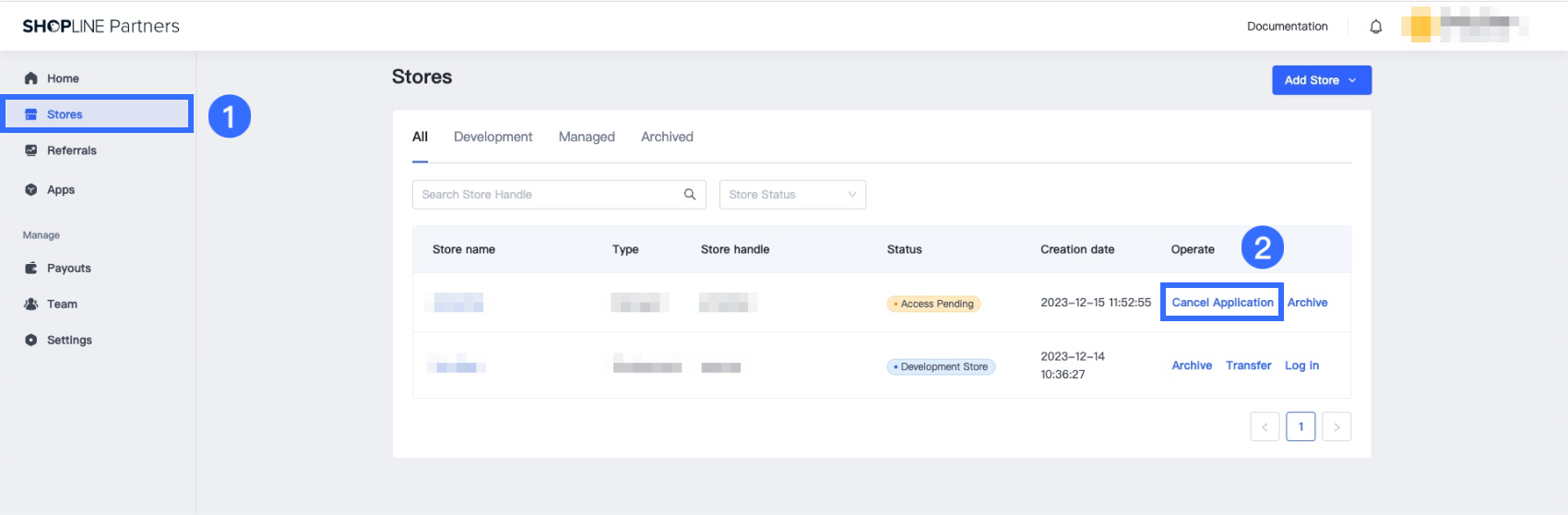1568x515 pixels.
Task: Type in Search Store Handle field
Action: 548,195
